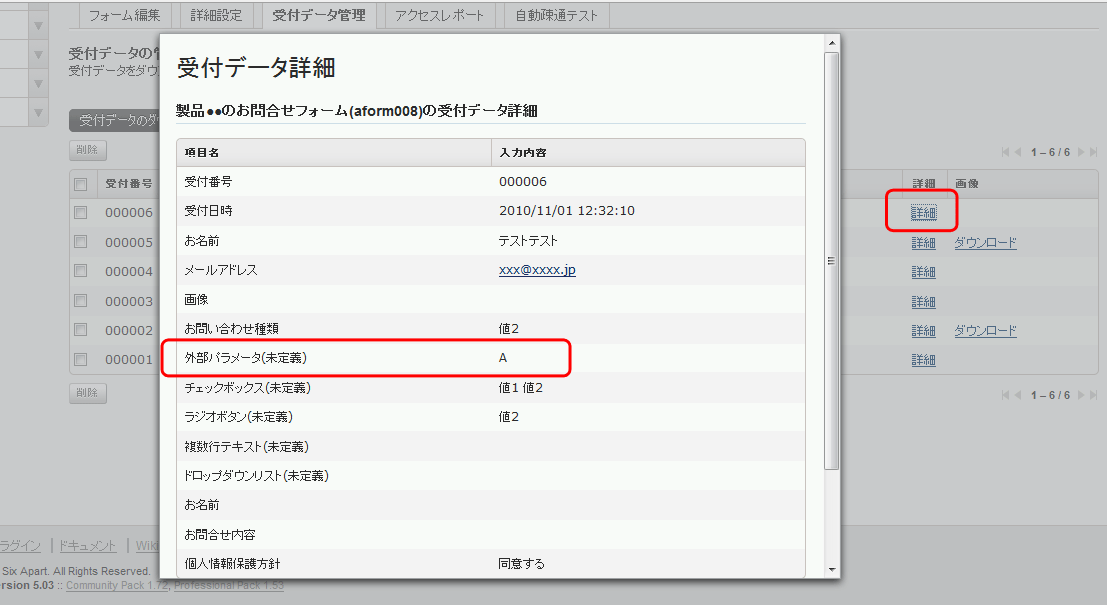Check the checkbox for record 000001
The width and height of the screenshot is (1107, 605).
coord(81,360)
